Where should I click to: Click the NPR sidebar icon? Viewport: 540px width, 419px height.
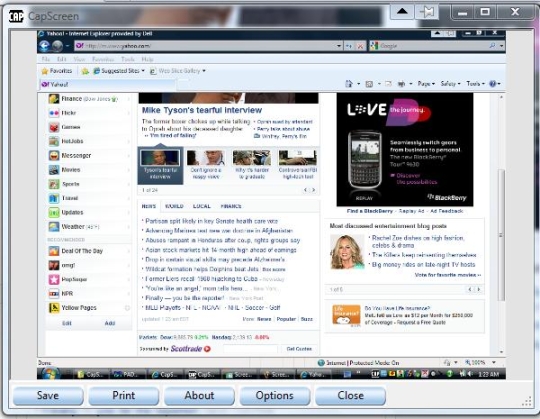(54, 294)
